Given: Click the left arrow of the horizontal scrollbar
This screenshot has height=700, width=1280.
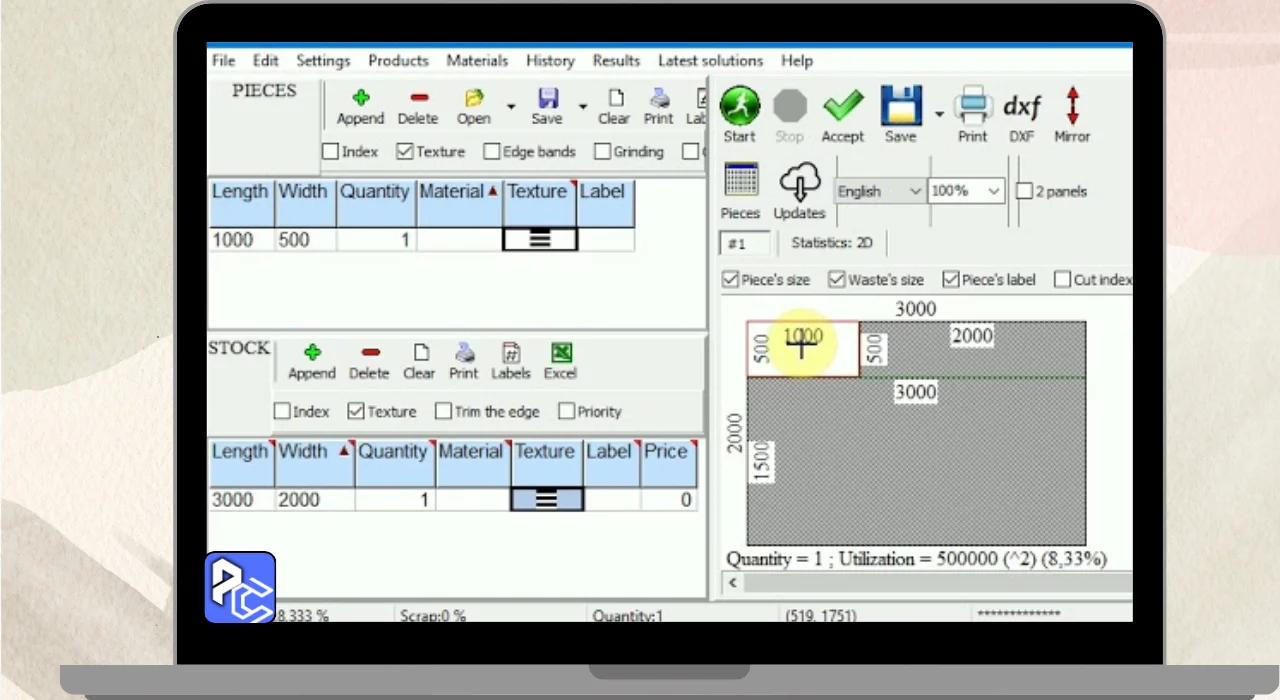Looking at the screenshot, I should (733, 582).
